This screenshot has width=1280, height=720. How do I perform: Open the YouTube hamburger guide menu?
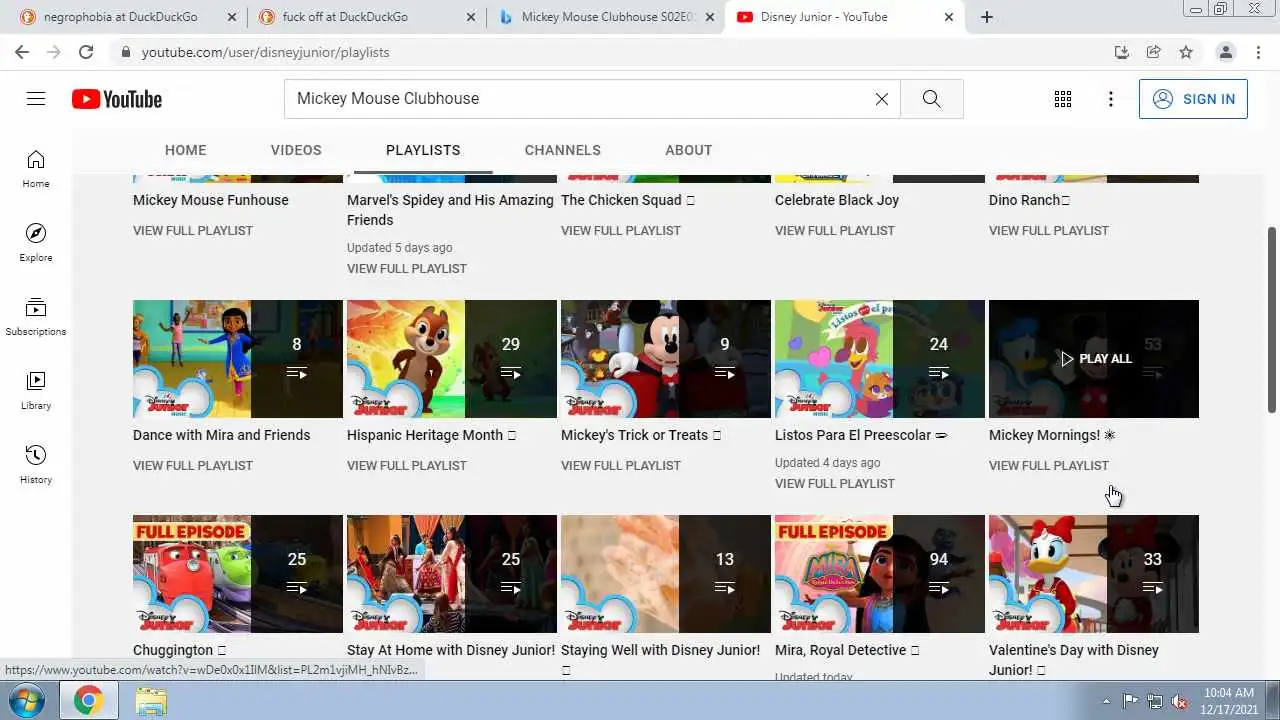36,98
